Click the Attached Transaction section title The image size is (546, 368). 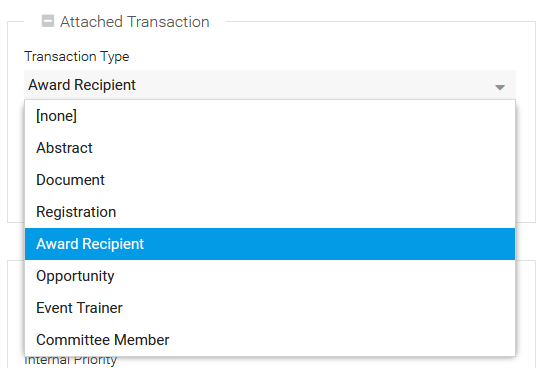[135, 22]
